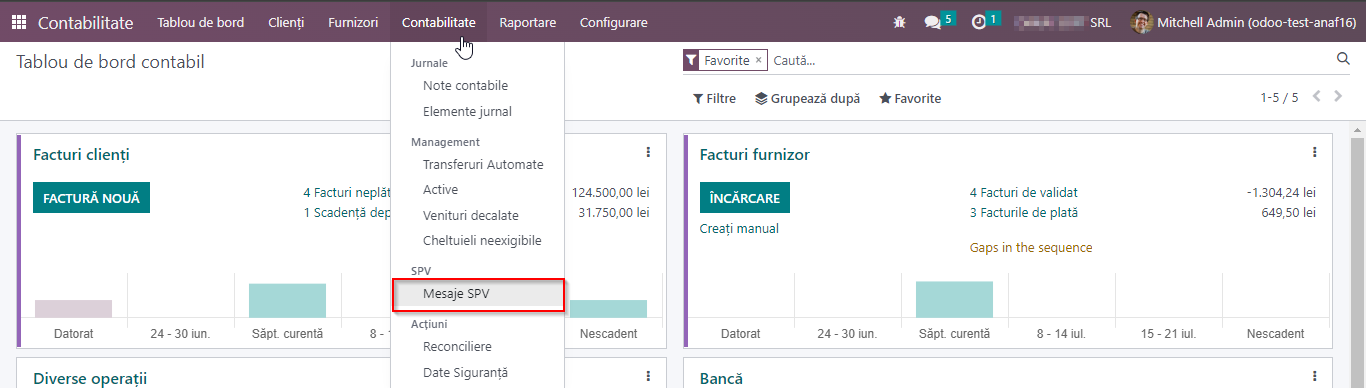Expand the Filtre dropdown
Viewport: 1366px width, 388px height.
click(x=714, y=98)
